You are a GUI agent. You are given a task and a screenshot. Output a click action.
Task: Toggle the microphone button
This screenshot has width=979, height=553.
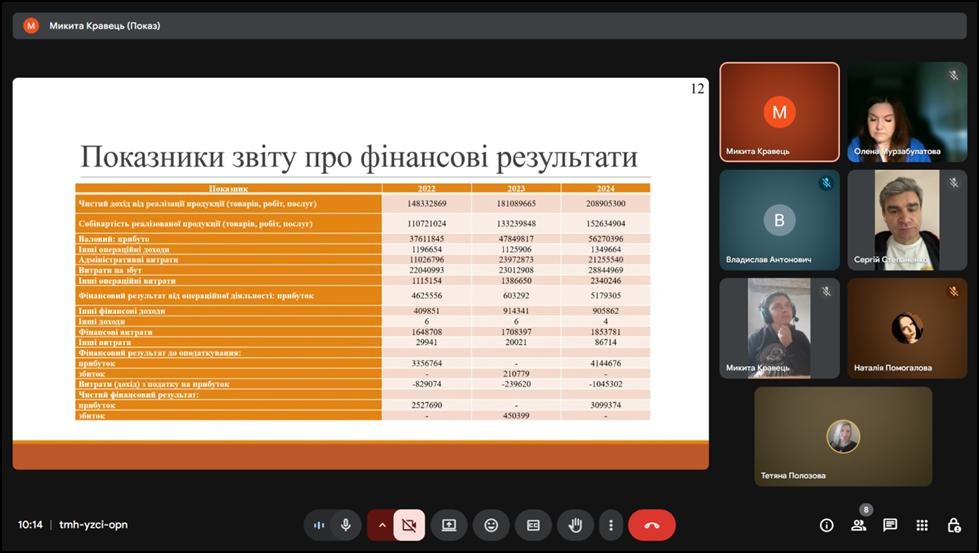[x=346, y=525]
